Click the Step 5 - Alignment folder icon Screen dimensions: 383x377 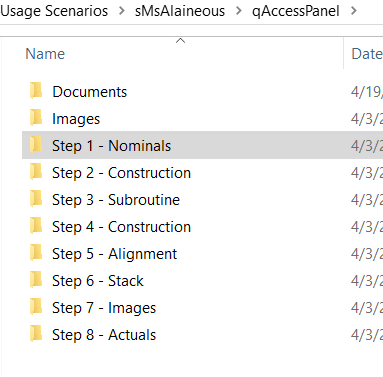point(36,253)
